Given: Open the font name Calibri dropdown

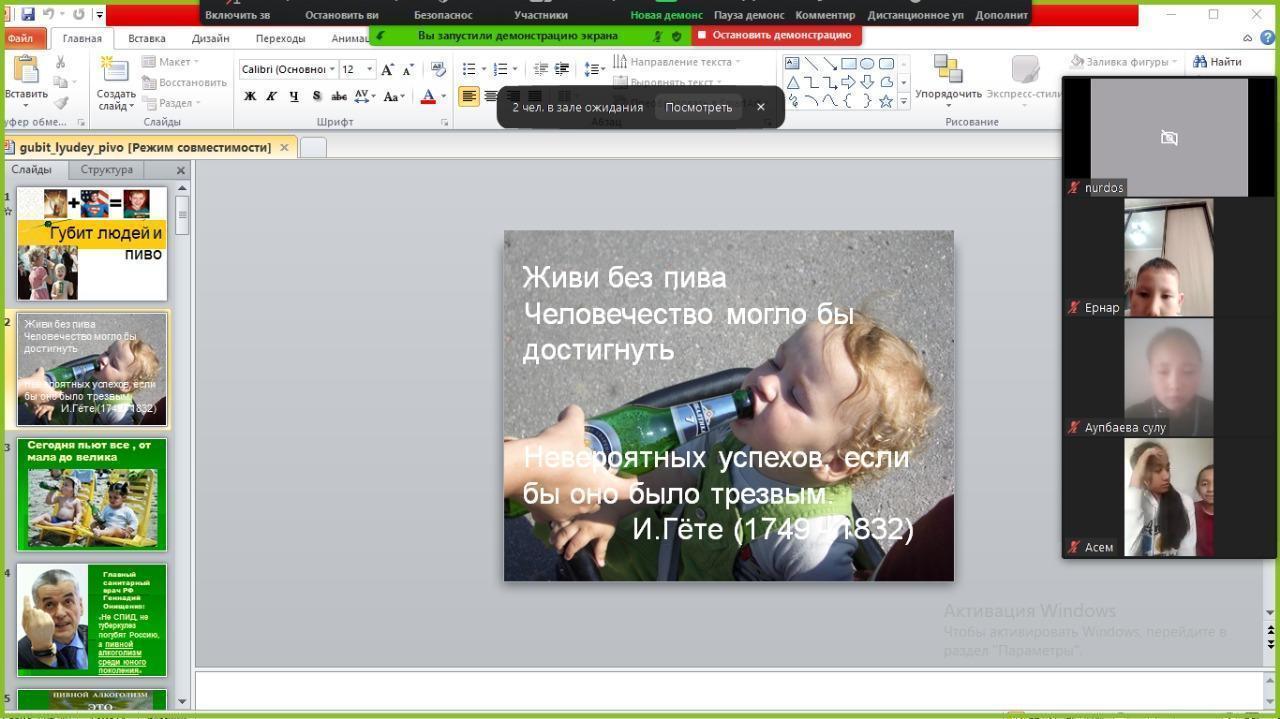Looking at the screenshot, I should [332, 69].
